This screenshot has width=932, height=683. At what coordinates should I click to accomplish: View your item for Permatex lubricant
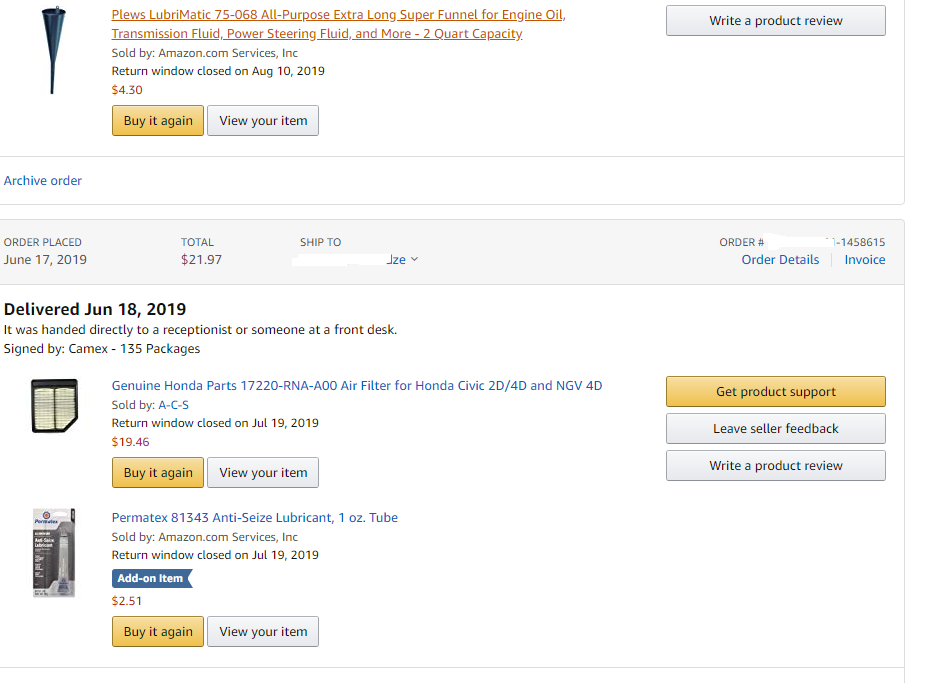pos(263,632)
